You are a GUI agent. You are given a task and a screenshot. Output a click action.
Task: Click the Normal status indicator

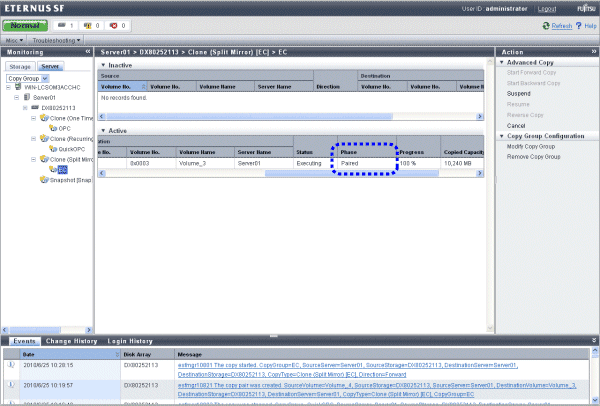[25, 26]
